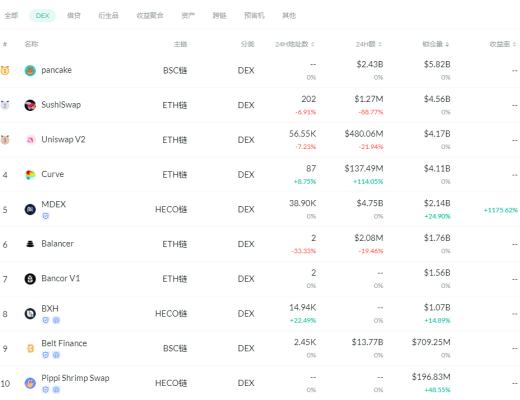Click the second badge under Pippi Shrimp Swap
Viewport: 520px width, 400px height.
pos(56,390)
